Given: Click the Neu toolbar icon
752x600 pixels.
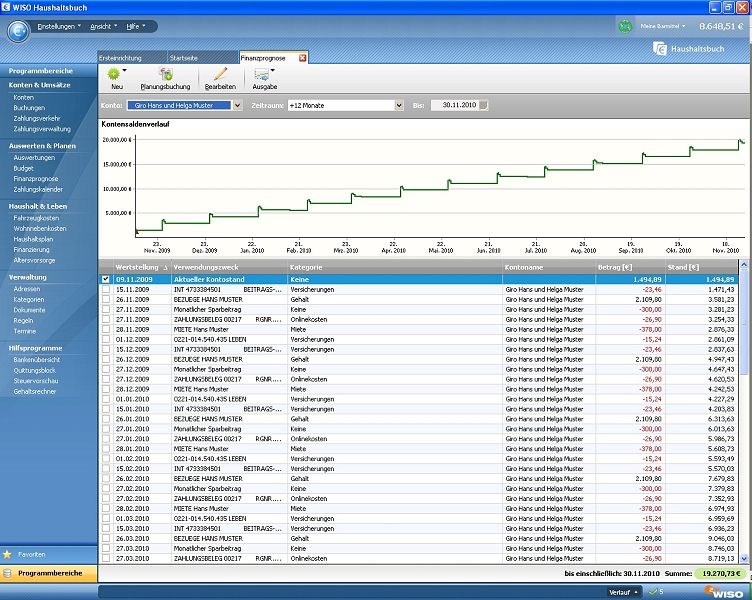Looking at the screenshot, I should (116, 75).
